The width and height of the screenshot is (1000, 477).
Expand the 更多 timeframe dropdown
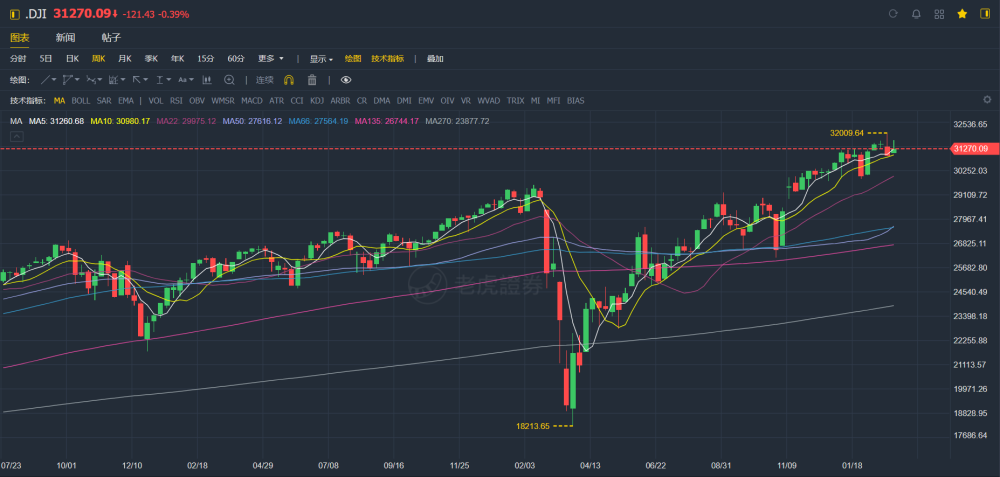271,59
